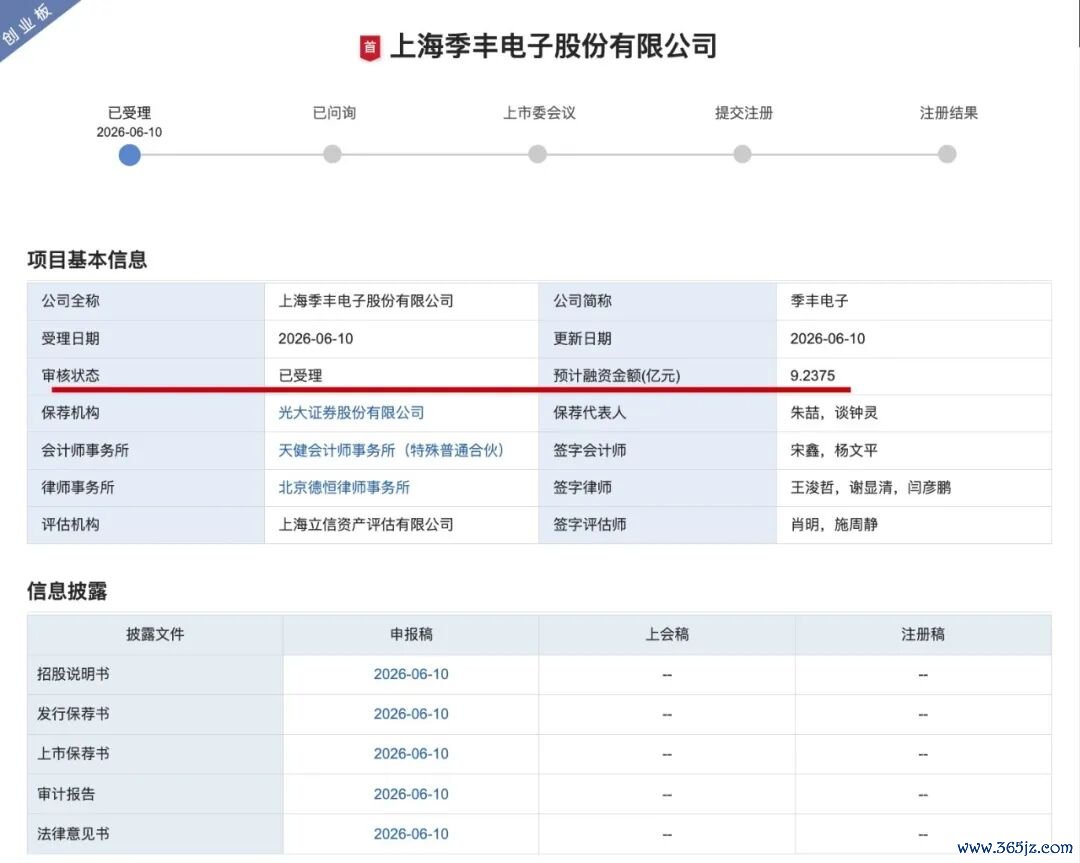Click the 律师事务所 label cell

(145, 488)
